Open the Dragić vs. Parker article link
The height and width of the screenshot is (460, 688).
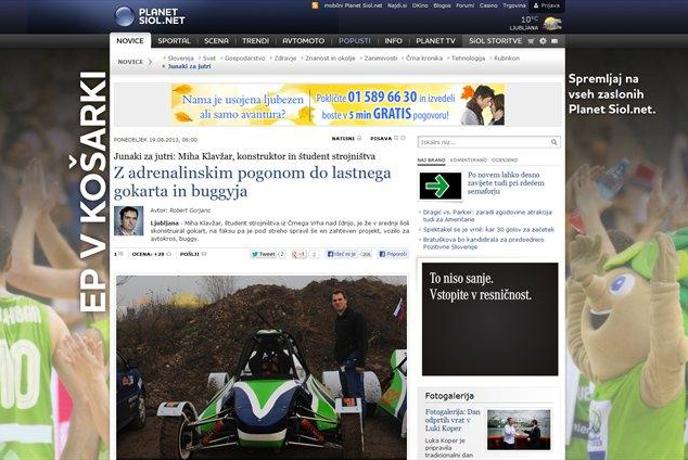(x=487, y=215)
